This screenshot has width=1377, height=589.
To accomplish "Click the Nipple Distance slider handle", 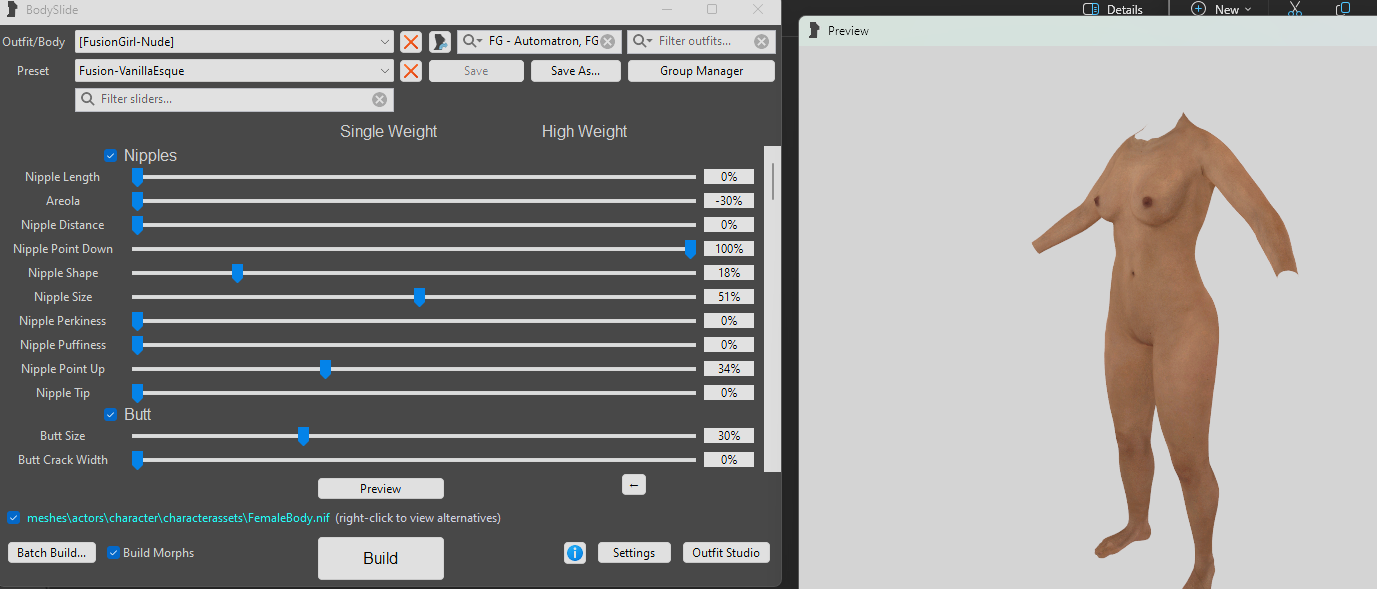I will (x=138, y=225).
